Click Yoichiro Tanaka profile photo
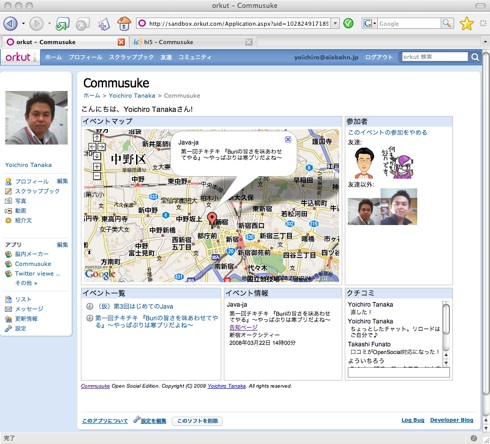Image resolution: width=490 pixels, height=444 pixels. [36, 118]
